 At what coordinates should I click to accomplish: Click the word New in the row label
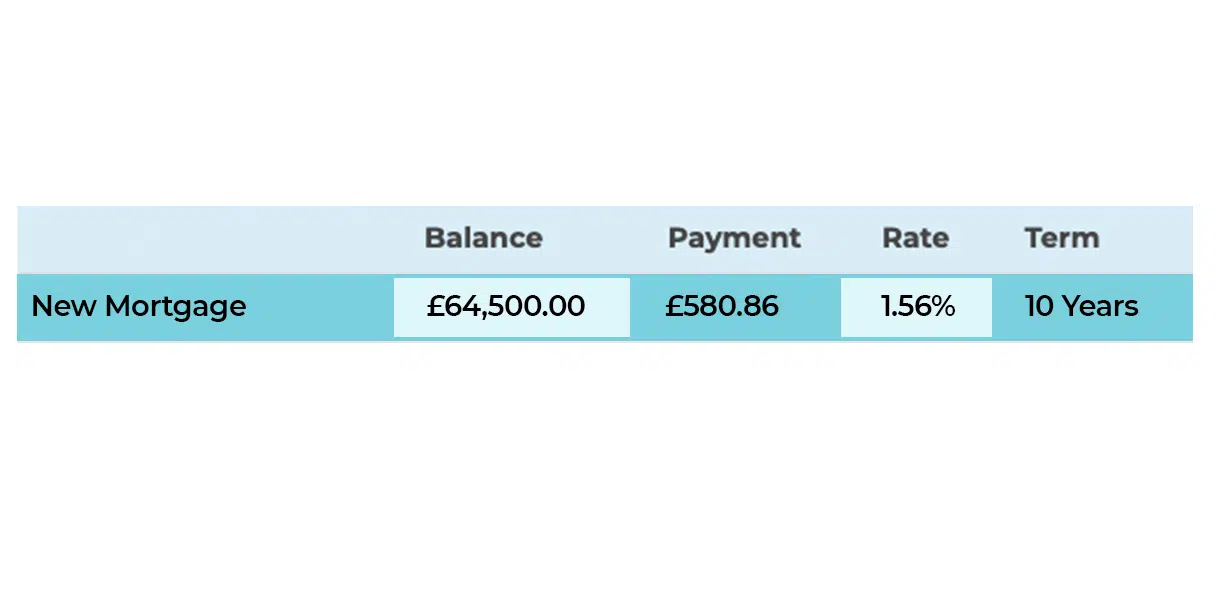pyautogui.click(x=63, y=306)
